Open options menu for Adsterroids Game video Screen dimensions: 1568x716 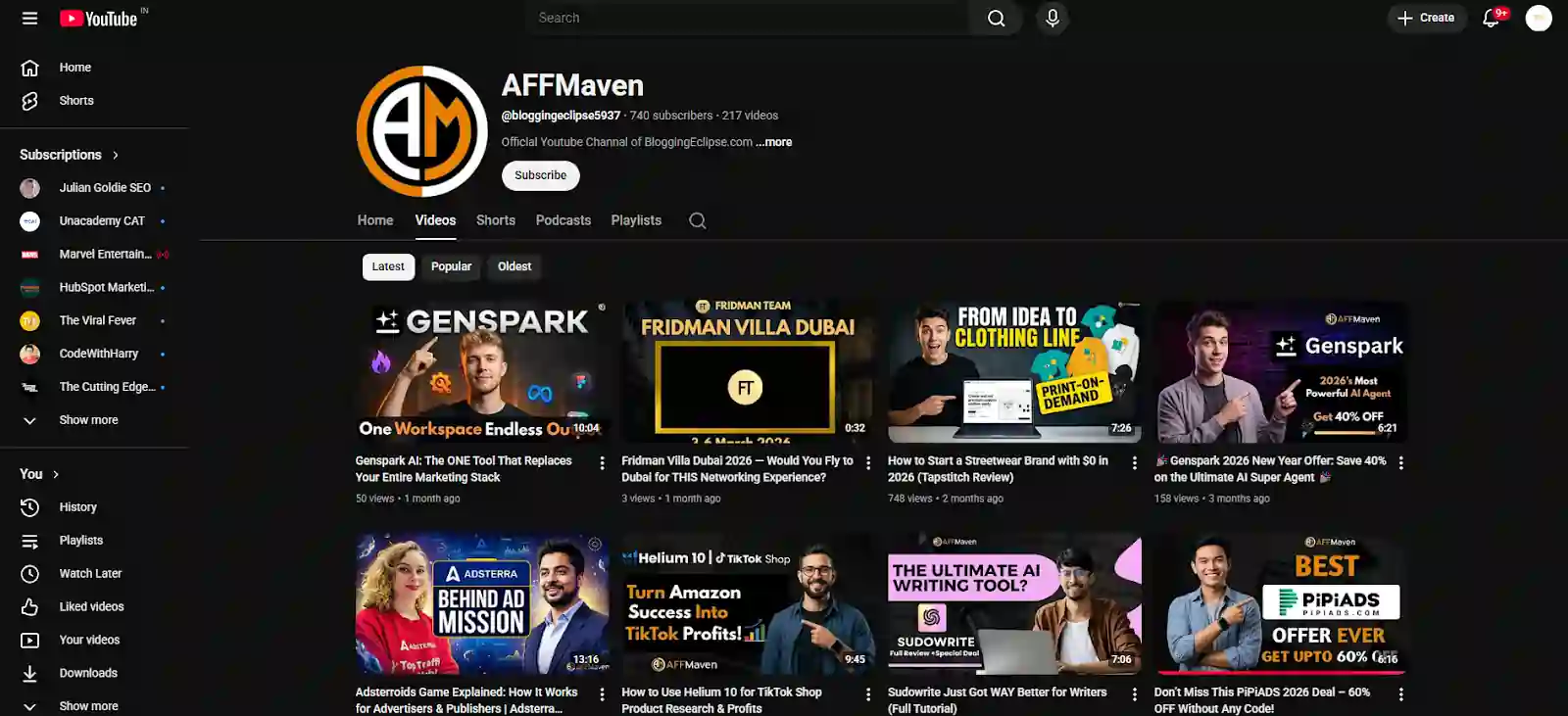pyautogui.click(x=602, y=694)
